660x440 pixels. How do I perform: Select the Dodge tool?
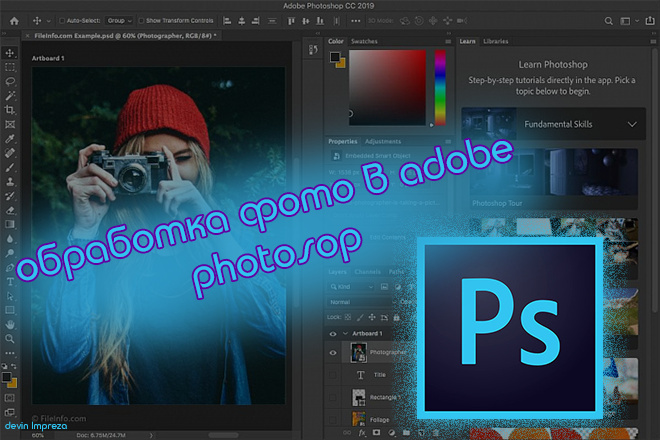tap(10, 253)
